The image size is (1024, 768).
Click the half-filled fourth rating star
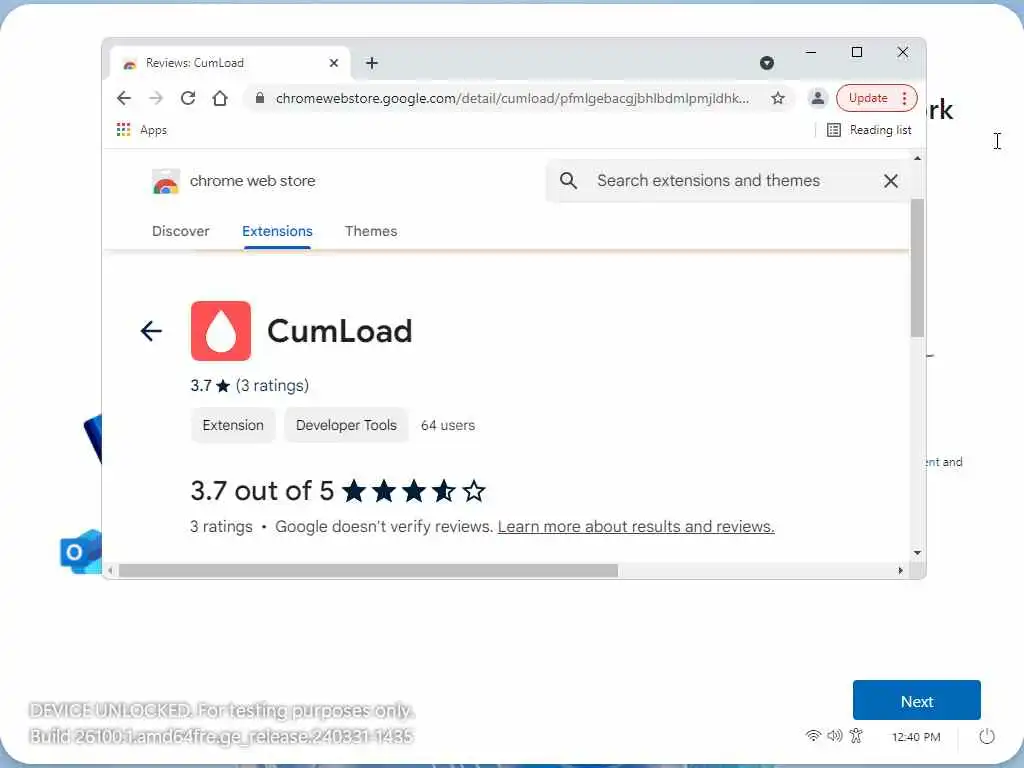click(444, 491)
